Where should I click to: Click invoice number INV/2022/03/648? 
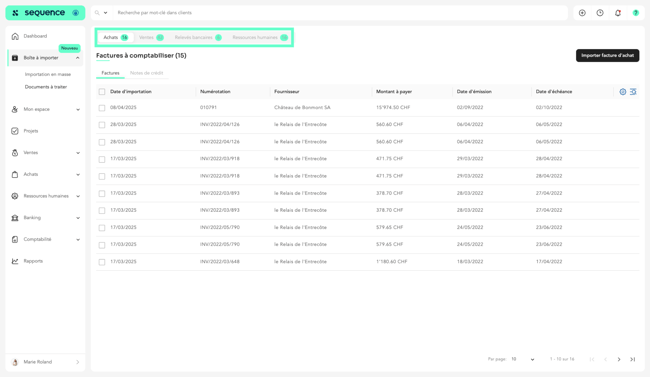(x=220, y=262)
